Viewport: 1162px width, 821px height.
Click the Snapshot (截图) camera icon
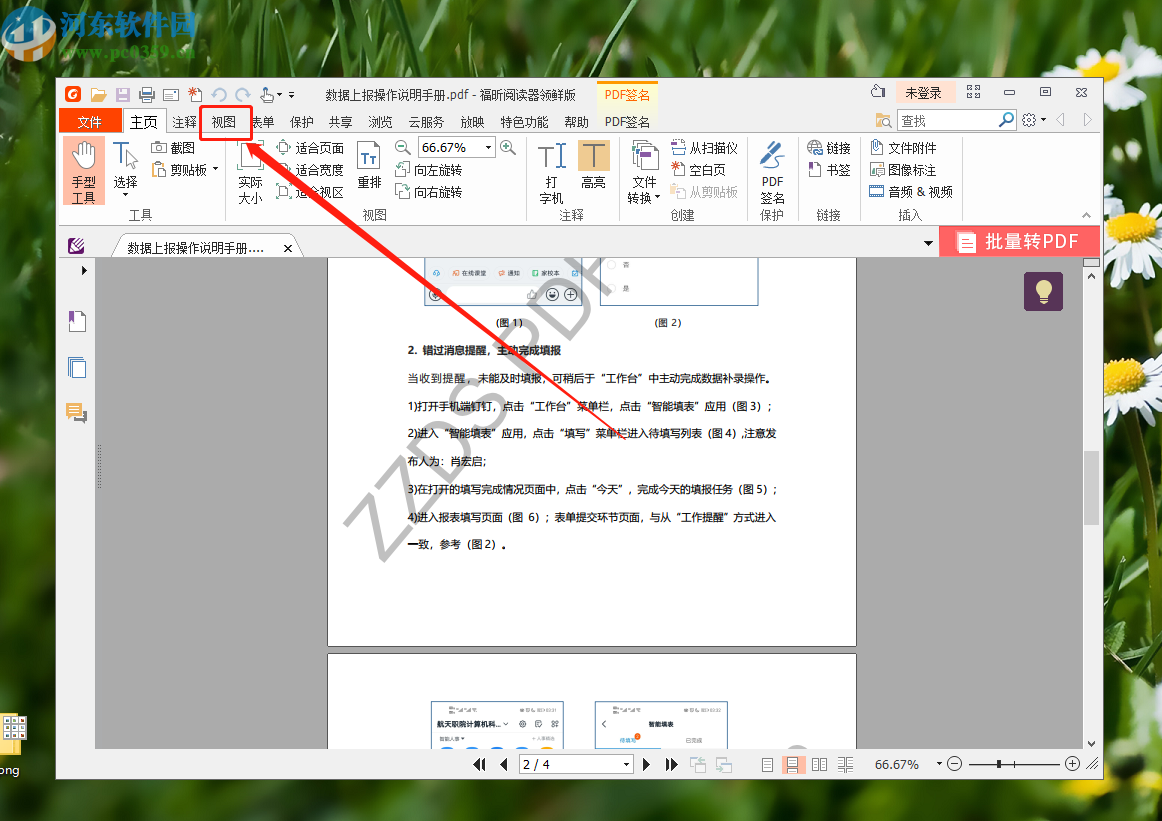click(x=159, y=147)
